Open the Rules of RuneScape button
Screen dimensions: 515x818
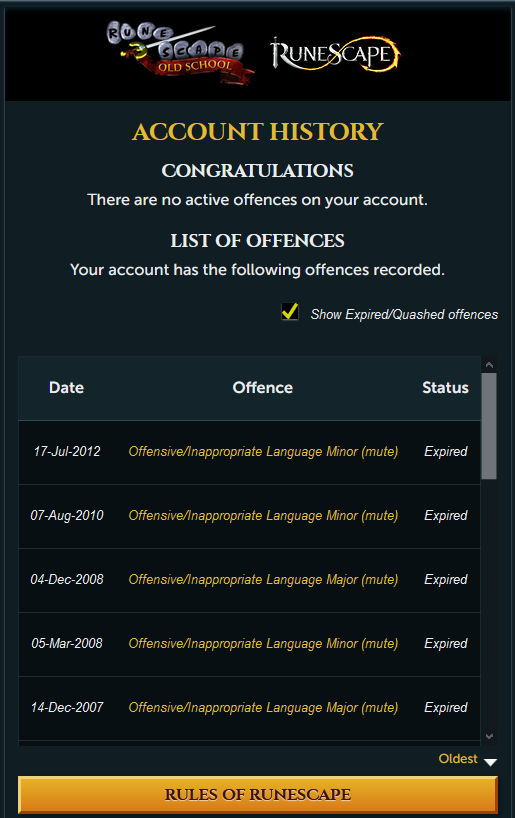click(258, 795)
